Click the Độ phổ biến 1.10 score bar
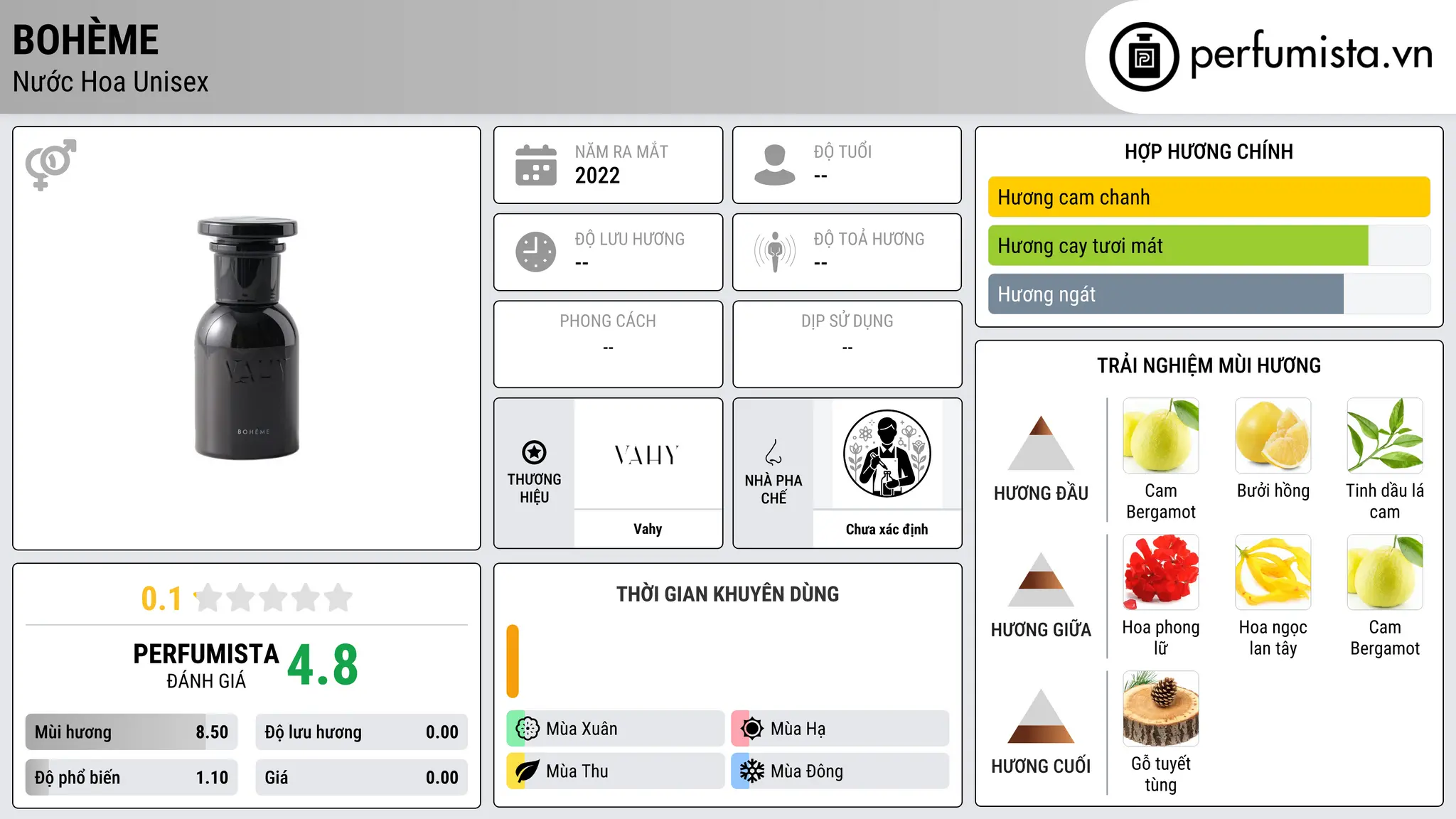This screenshot has height=819, width=1456. click(x=132, y=778)
